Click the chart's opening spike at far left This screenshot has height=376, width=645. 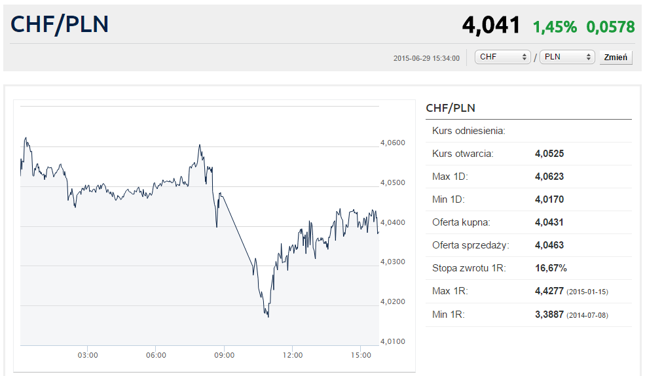(26, 139)
